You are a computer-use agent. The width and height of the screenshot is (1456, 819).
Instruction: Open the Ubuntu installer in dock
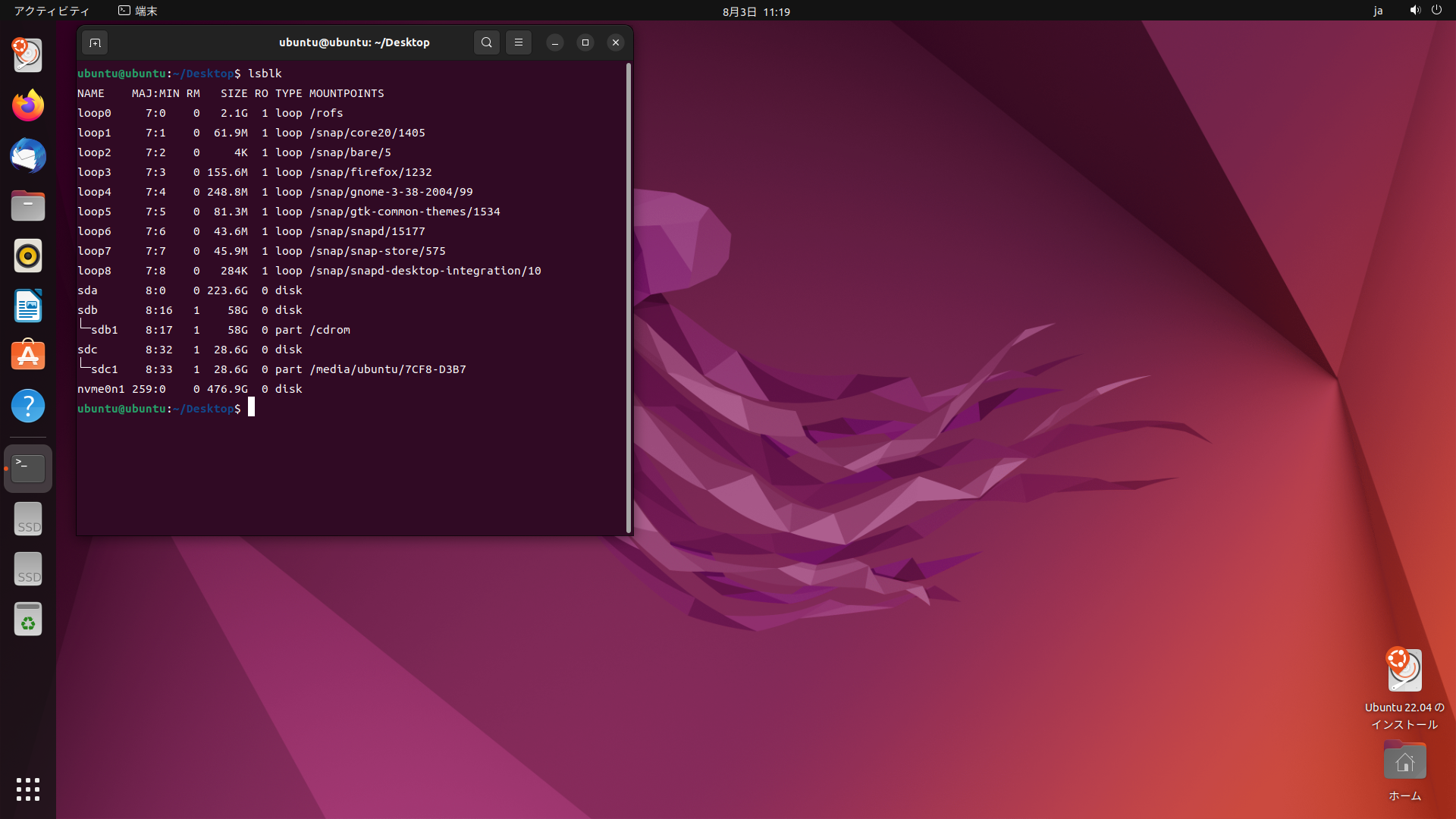tap(28, 55)
